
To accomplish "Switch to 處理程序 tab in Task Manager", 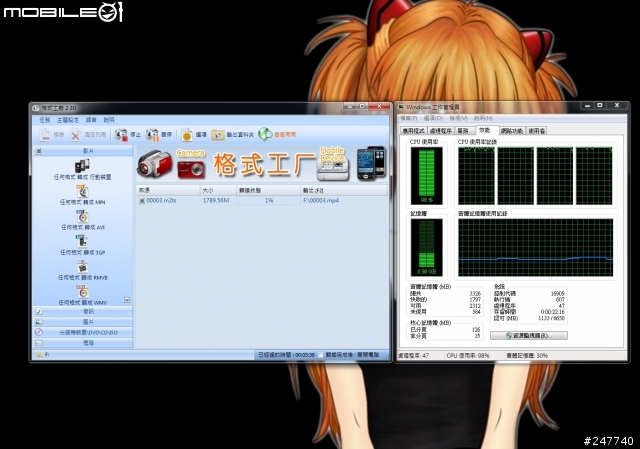I will (441, 131).
